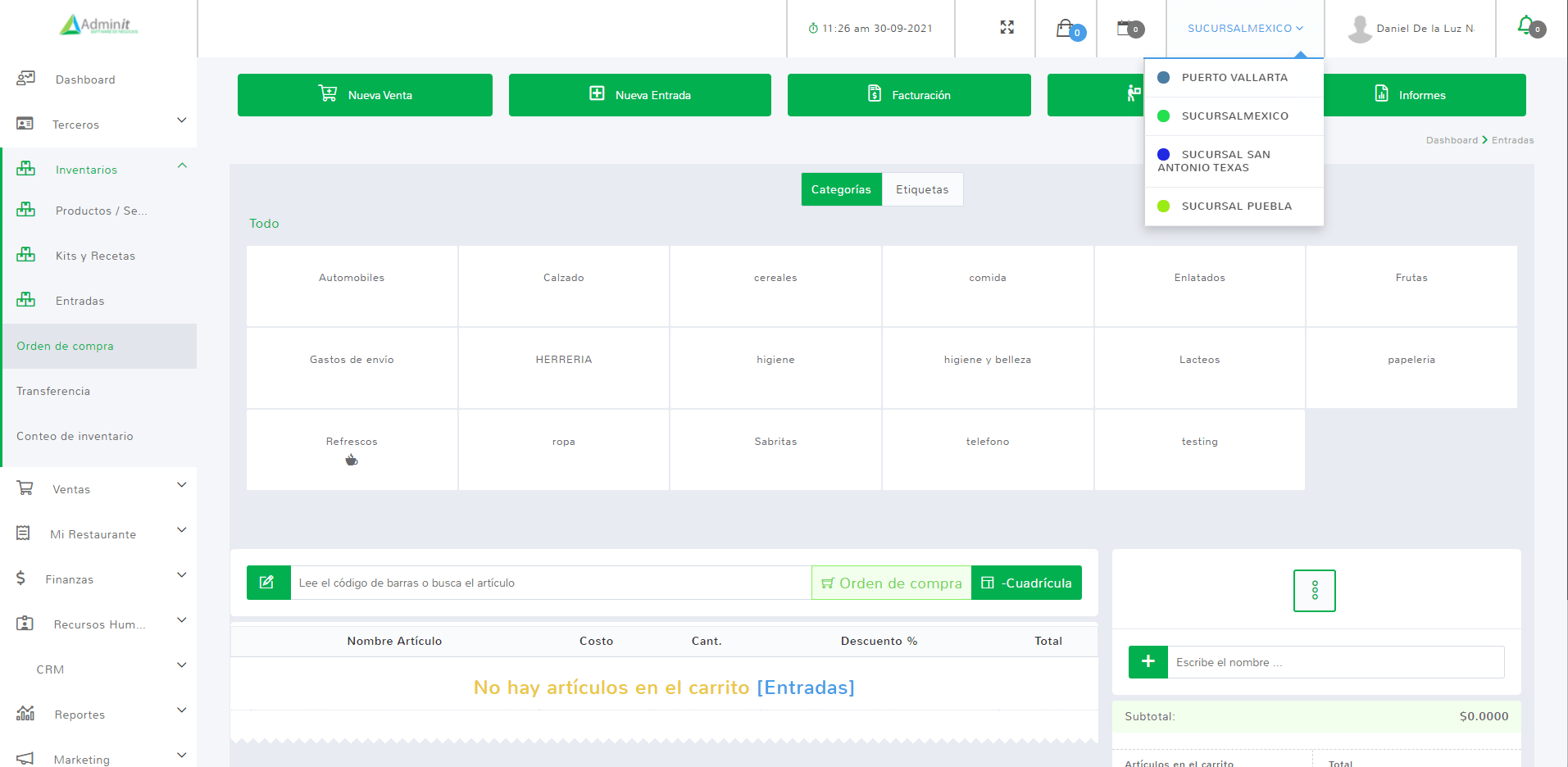Open the Facturación button
1568x767 pixels.
point(909,95)
